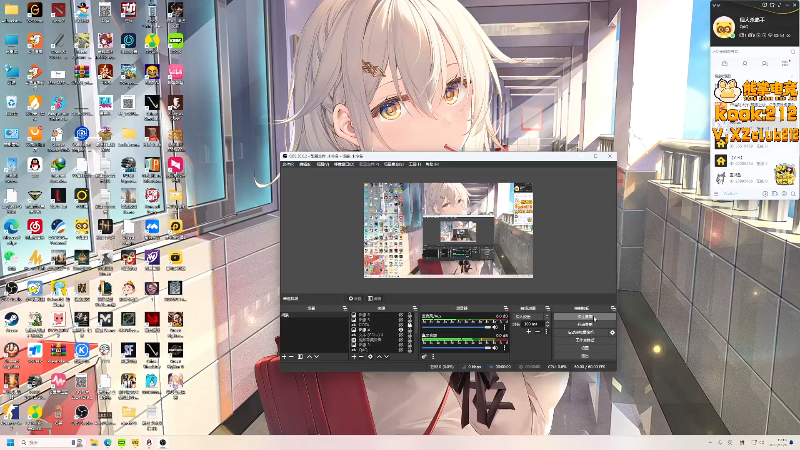Remove selected source using Sources minus button
This screenshot has width=800, height=450.
coord(361,357)
